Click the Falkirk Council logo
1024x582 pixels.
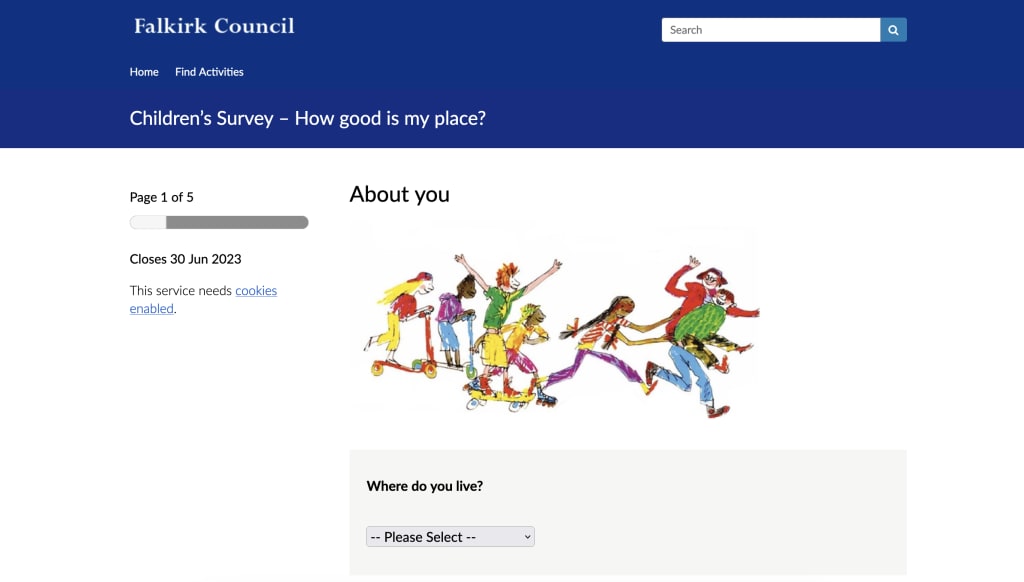[214, 26]
